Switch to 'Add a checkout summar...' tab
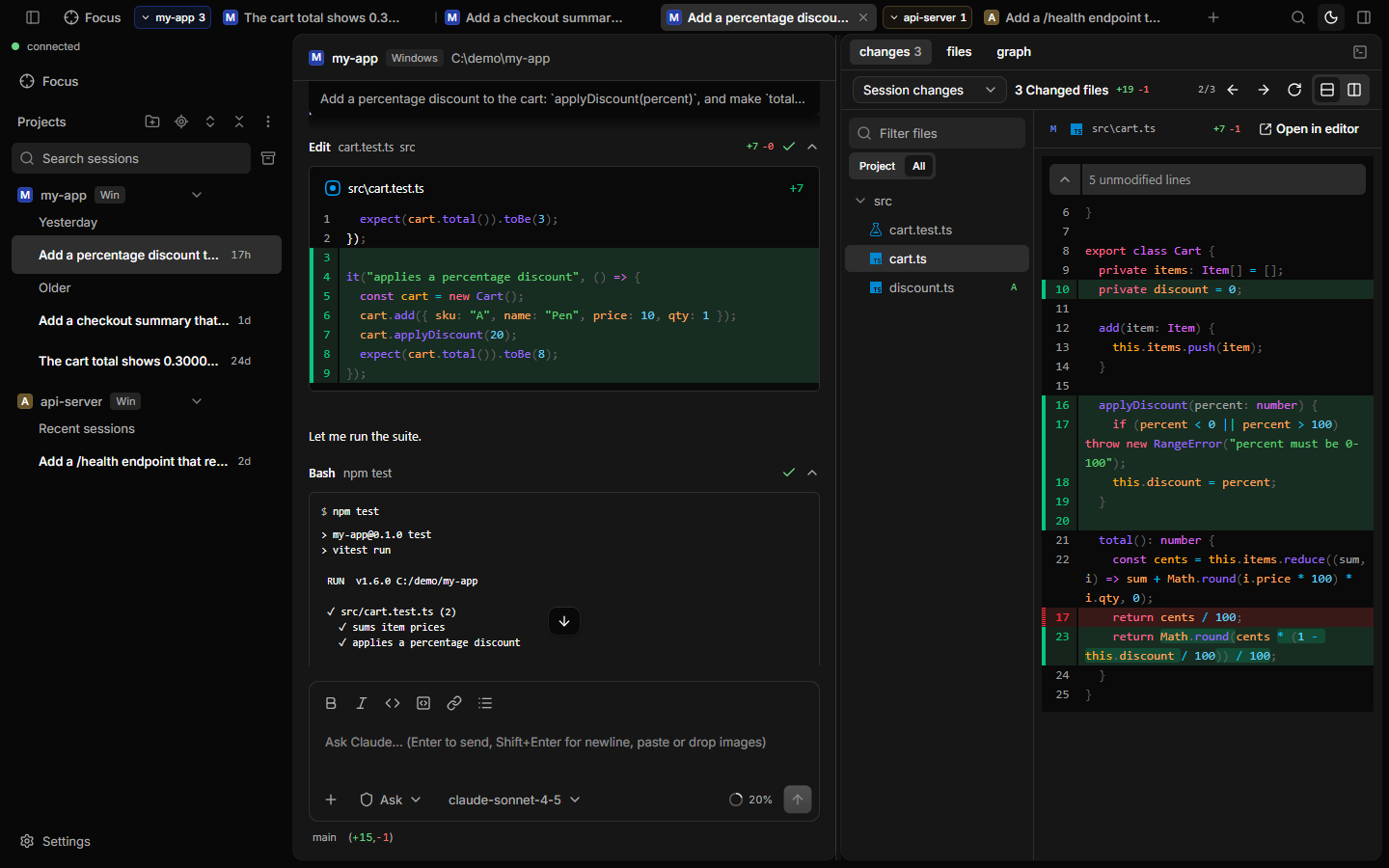This screenshot has height=868, width=1389. point(534,17)
